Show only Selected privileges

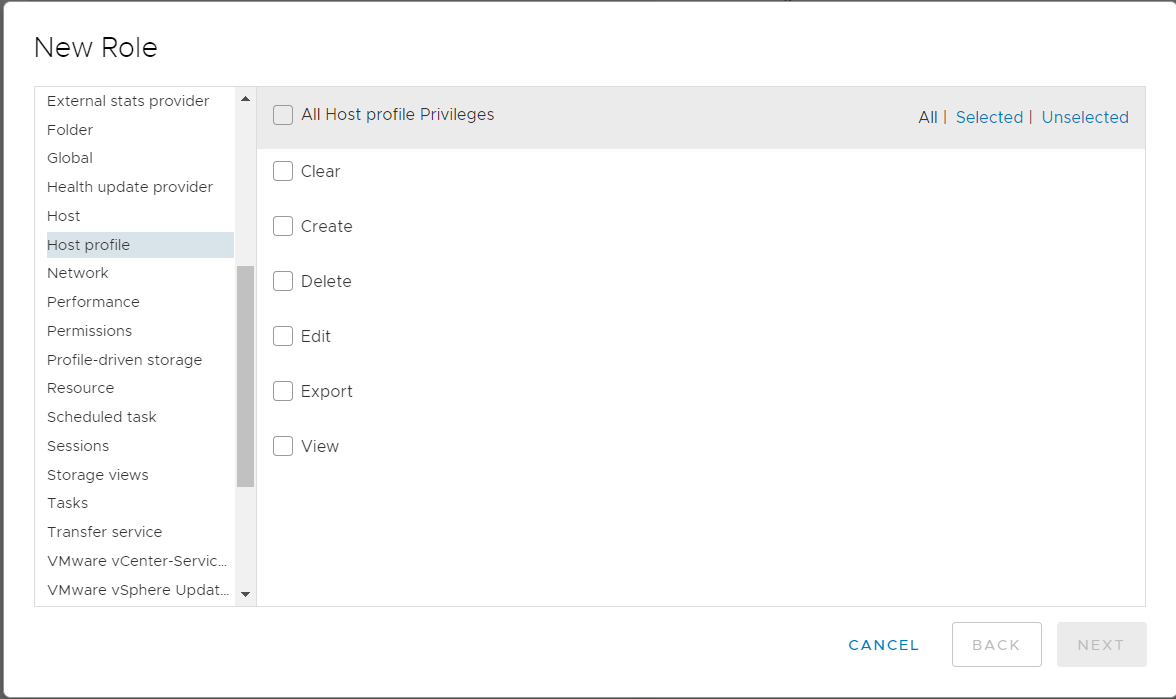click(989, 118)
